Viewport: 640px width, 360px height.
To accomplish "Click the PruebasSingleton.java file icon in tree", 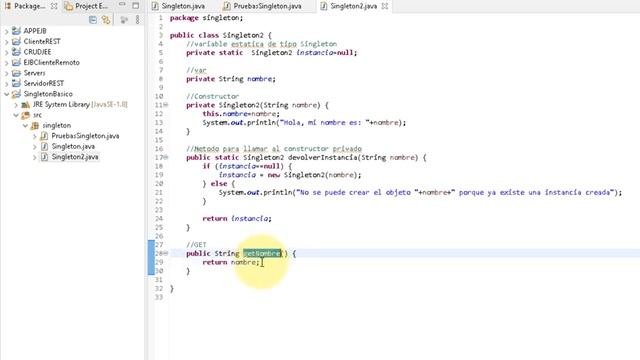I will (44, 136).
